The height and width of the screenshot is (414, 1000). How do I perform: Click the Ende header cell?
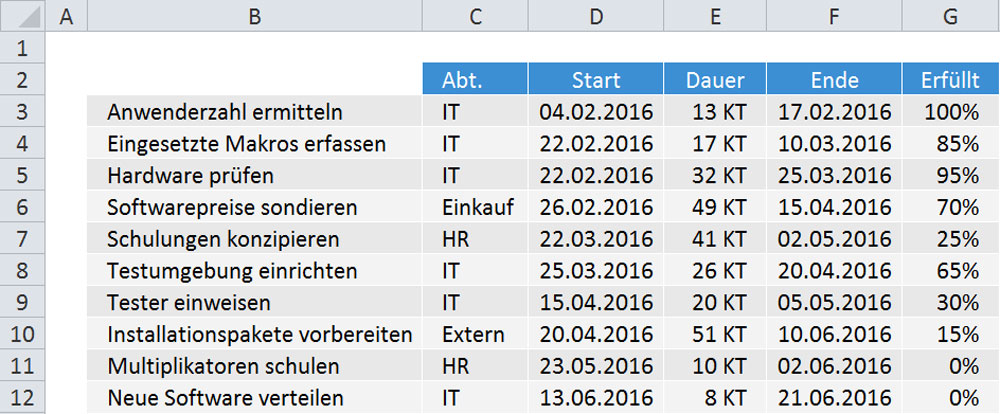pos(835,80)
